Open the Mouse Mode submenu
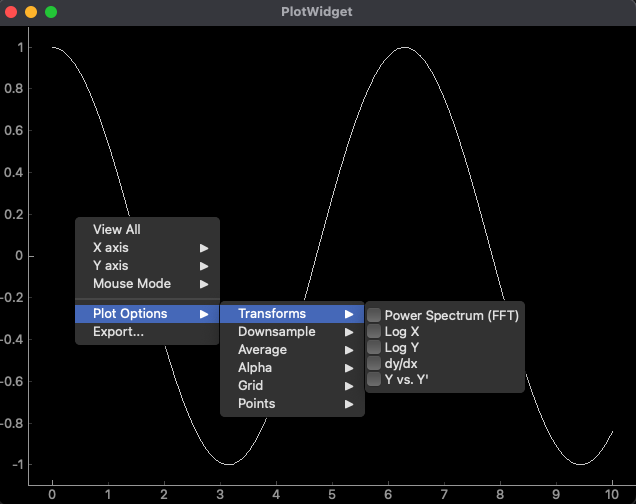 [147, 283]
